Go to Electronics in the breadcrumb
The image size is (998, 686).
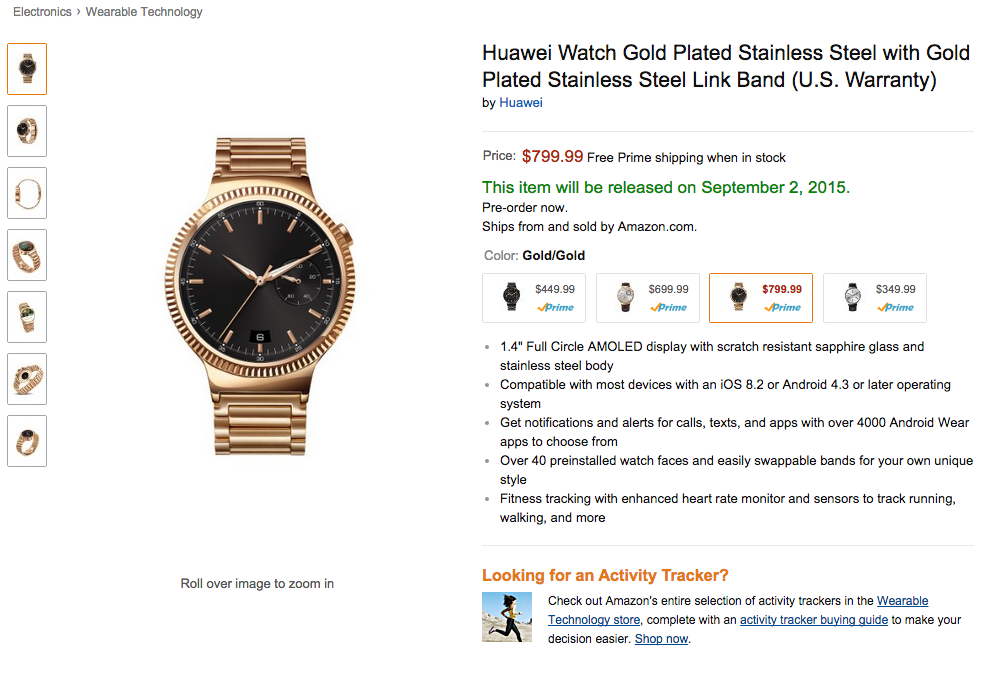(42, 12)
